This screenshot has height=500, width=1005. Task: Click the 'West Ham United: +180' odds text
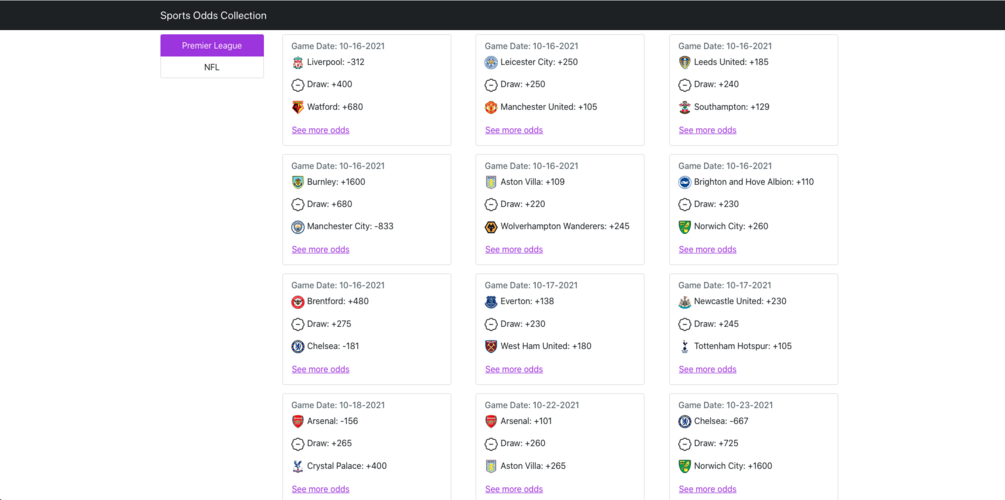[546, 346]
